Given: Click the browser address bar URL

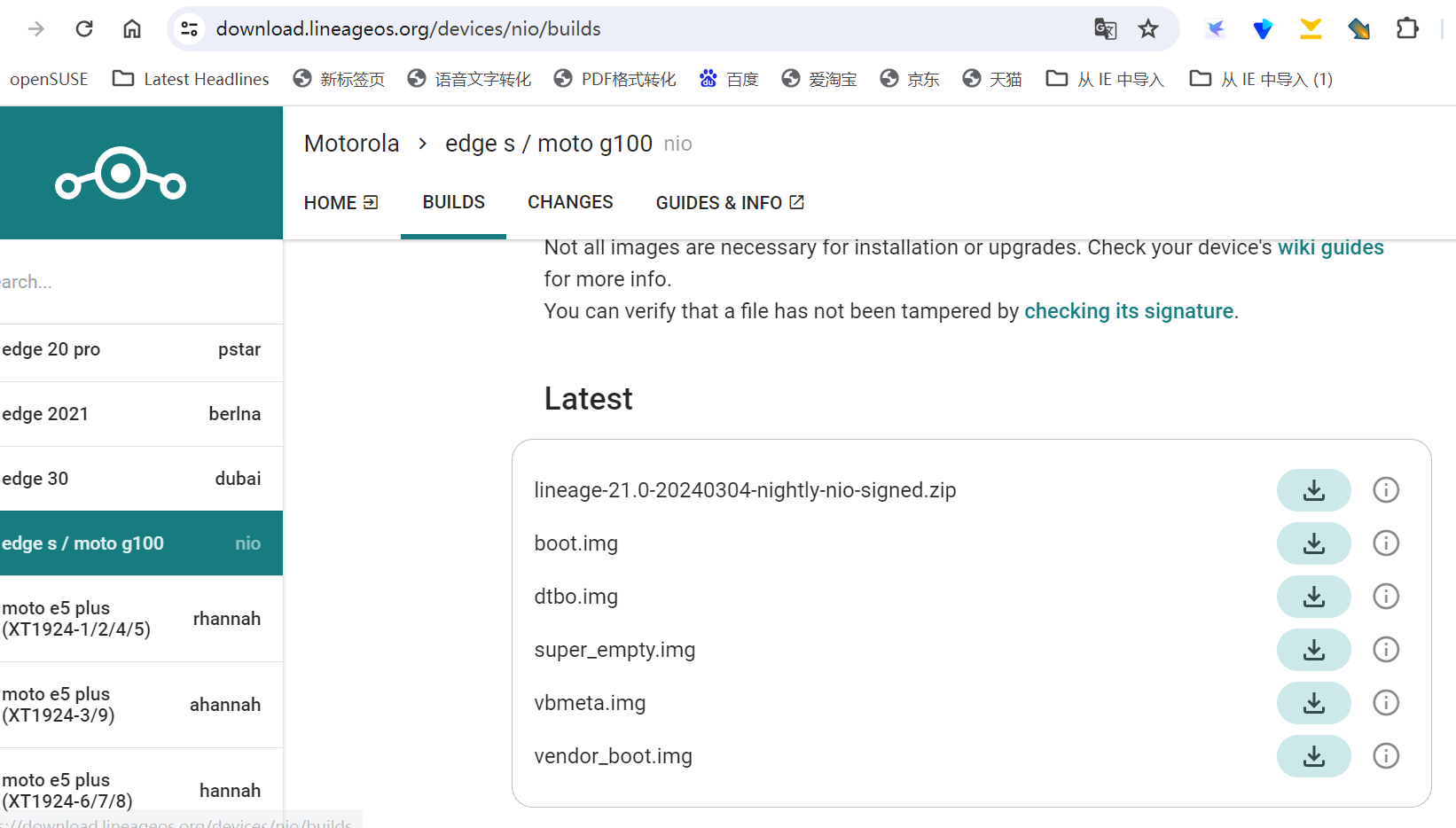Looking at the screenshot, I should tap(409, 28).
